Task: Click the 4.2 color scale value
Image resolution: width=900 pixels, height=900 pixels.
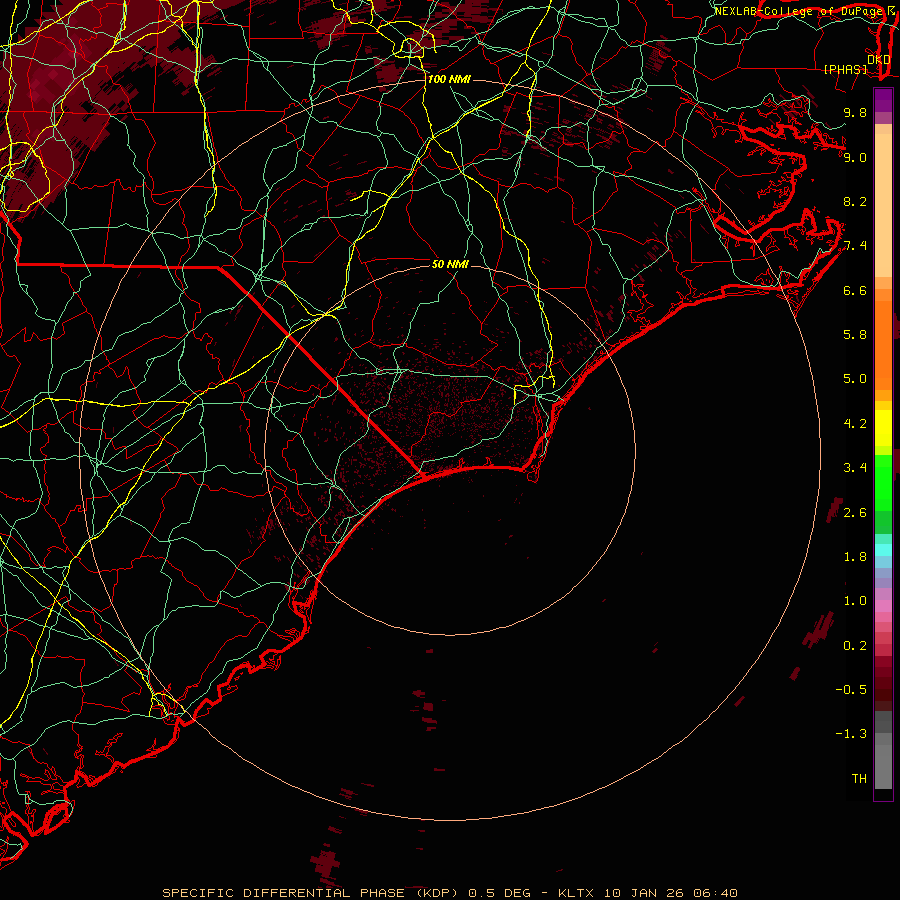Action: (x=855, y=424)
